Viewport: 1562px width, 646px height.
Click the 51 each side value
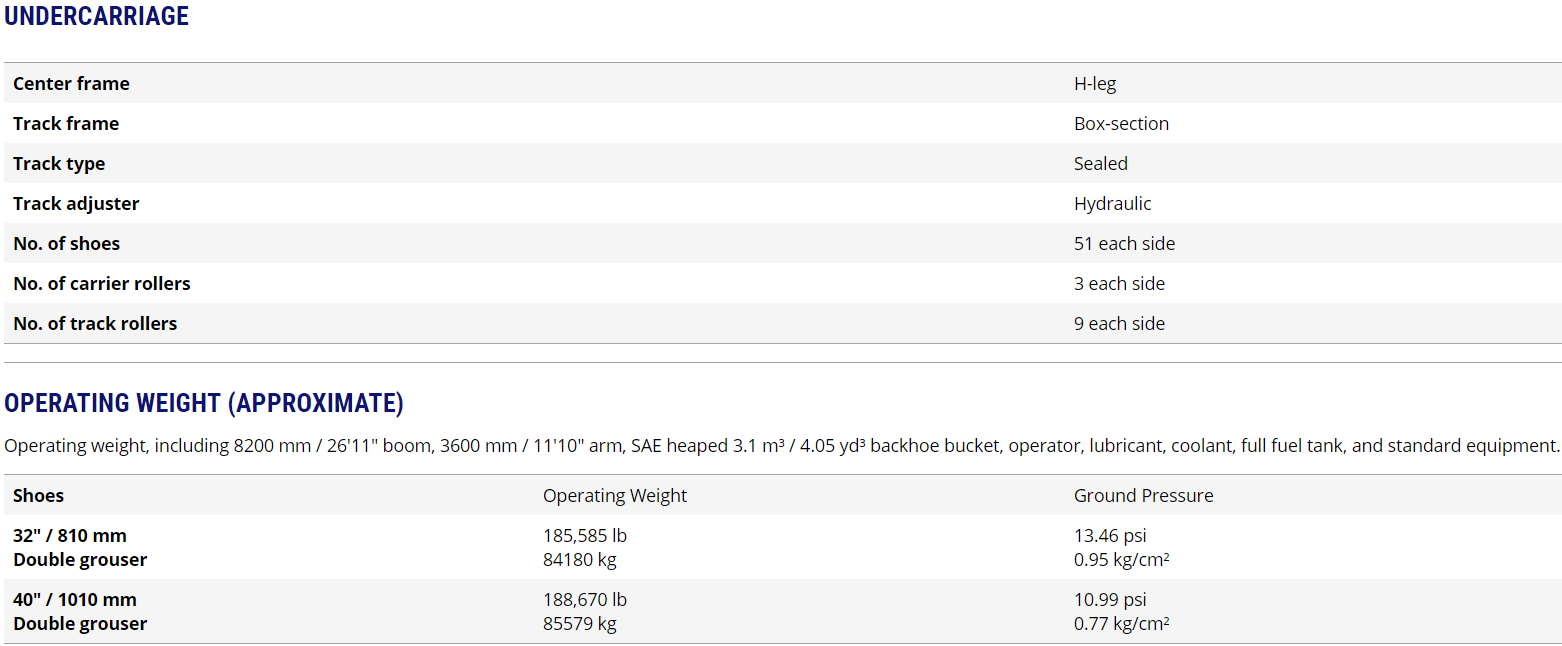click(1124, 244)
